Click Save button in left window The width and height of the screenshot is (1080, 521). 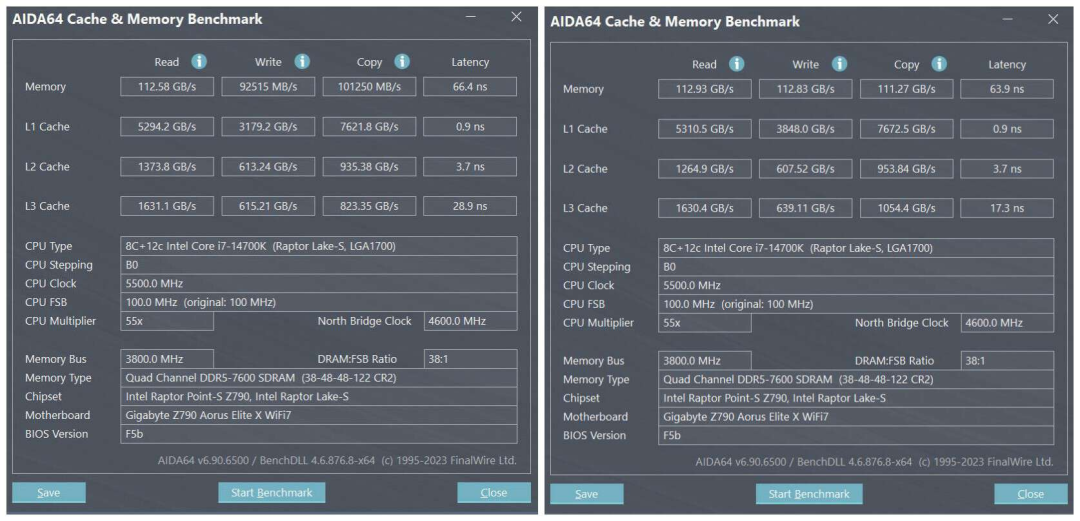tap(49, 492)
